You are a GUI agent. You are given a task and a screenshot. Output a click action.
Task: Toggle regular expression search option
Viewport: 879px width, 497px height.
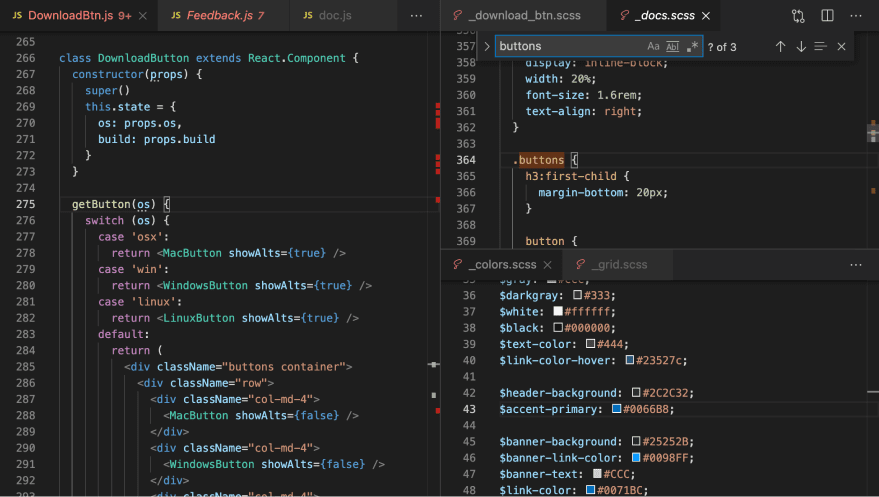point(692,47)
